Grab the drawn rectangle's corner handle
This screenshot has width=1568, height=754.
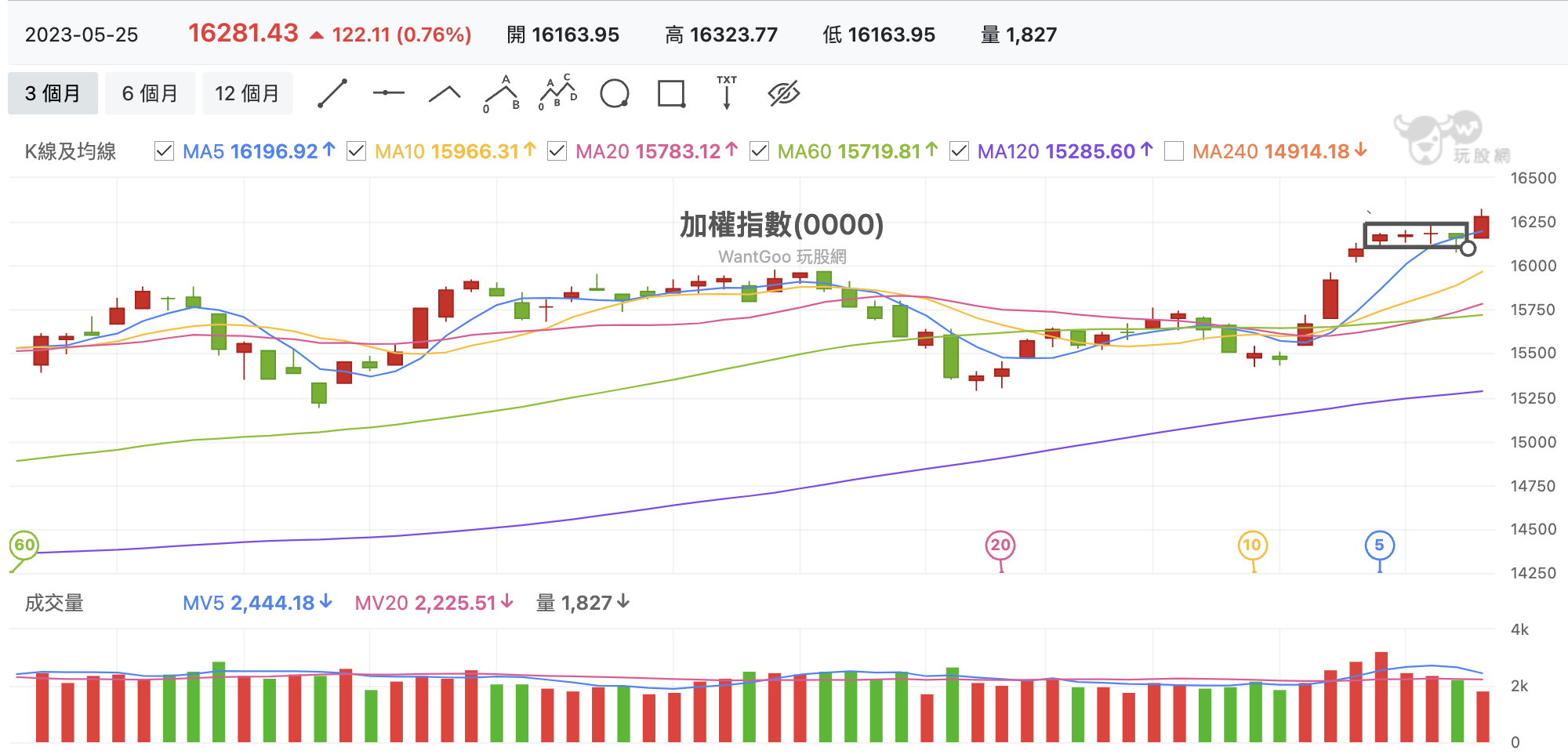coord(1468,248)
